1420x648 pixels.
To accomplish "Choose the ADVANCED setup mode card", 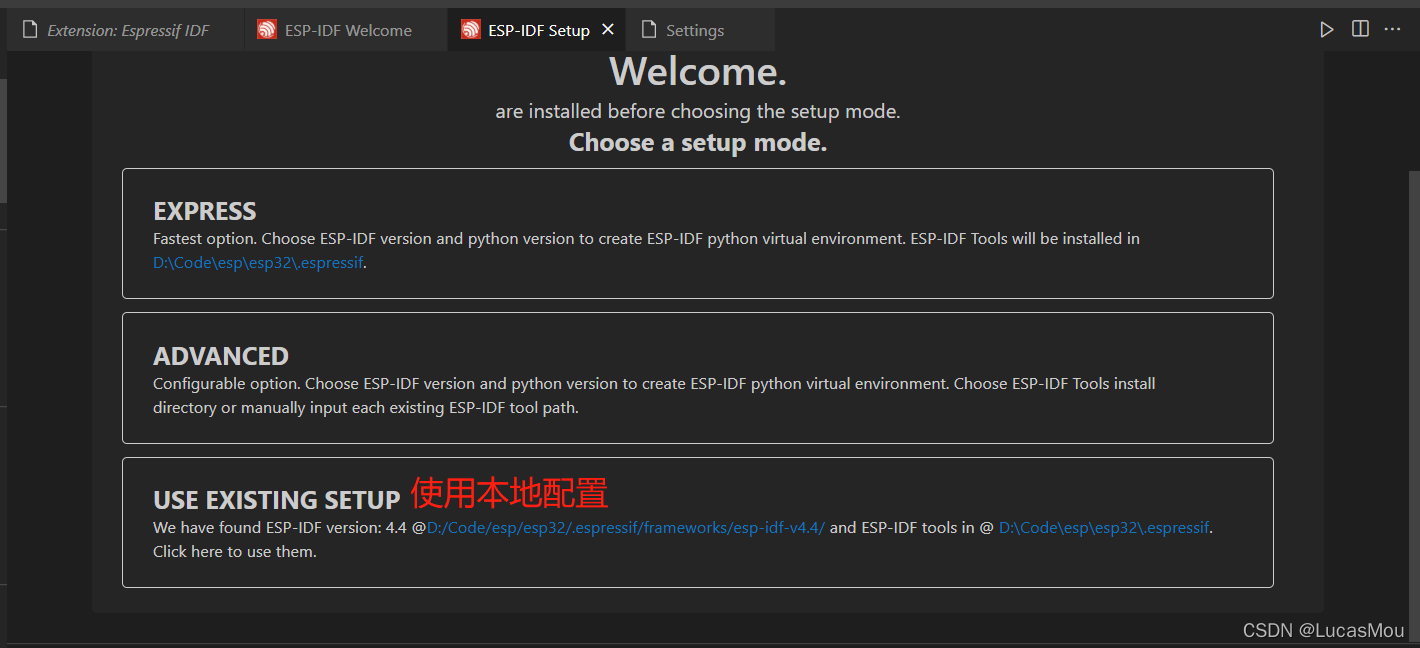I will click(x=697, y=378).
